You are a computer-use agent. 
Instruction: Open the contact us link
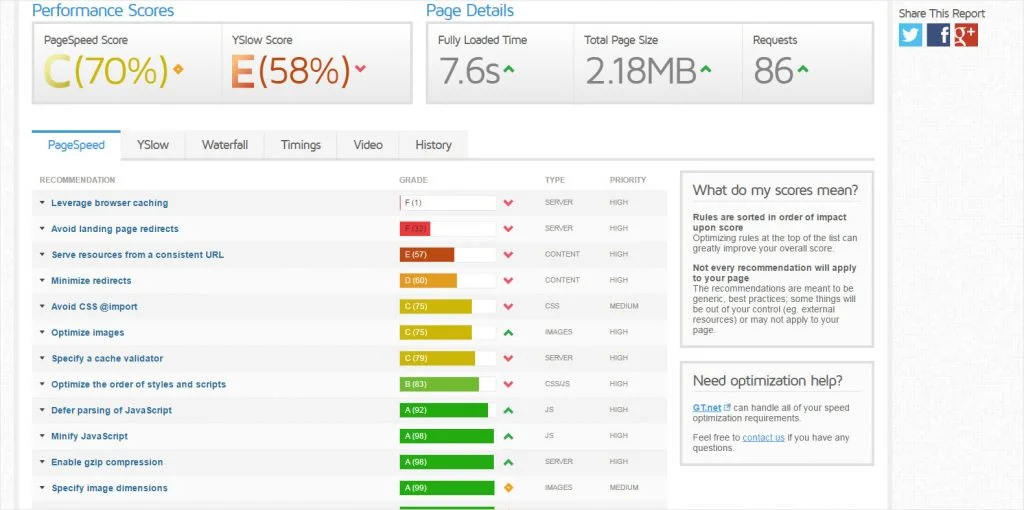[x=763, y=438]
